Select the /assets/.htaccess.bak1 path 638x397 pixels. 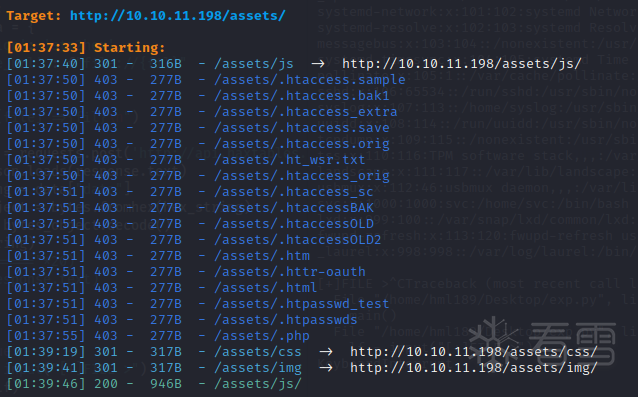click(x=302, y=96)
